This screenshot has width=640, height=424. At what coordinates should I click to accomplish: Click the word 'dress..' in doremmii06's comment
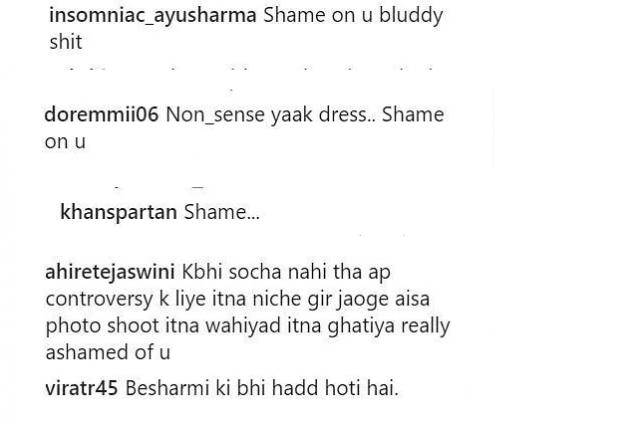pyautogui.click(x=347, y=115)
